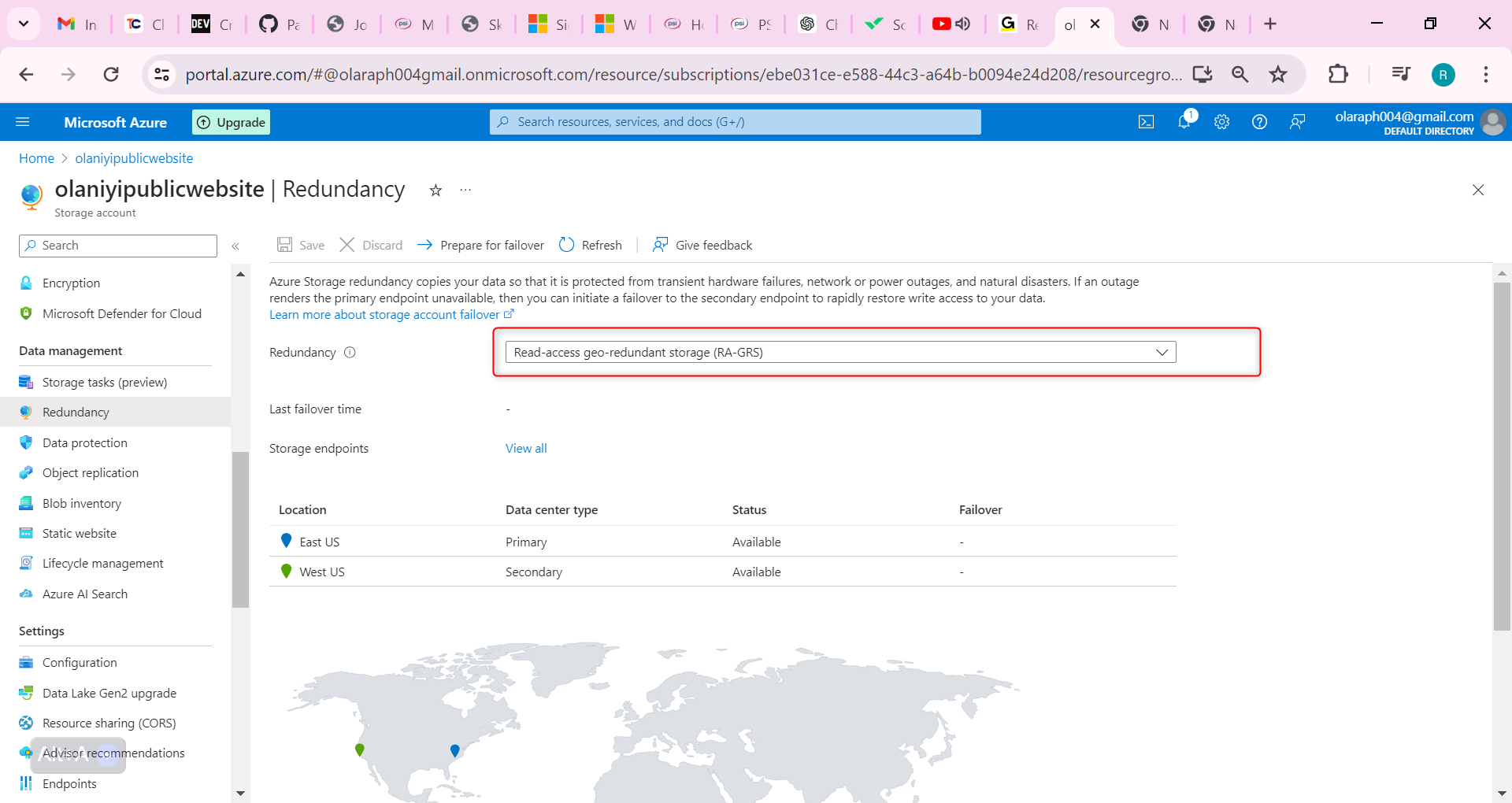Click the sidebar vertical scrollbar thumb
Viewport: 1512px width, 803px height.
point(240,527)
